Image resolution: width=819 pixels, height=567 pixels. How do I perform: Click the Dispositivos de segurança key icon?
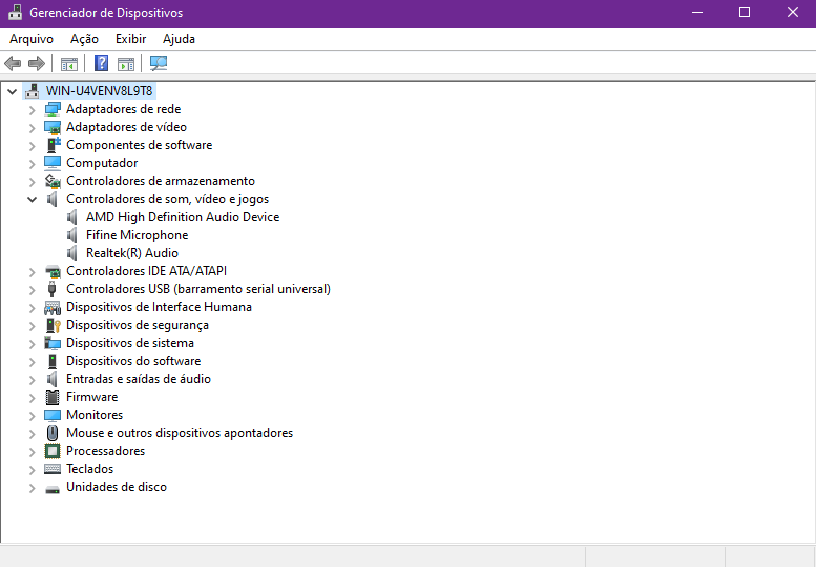[53, 325]
